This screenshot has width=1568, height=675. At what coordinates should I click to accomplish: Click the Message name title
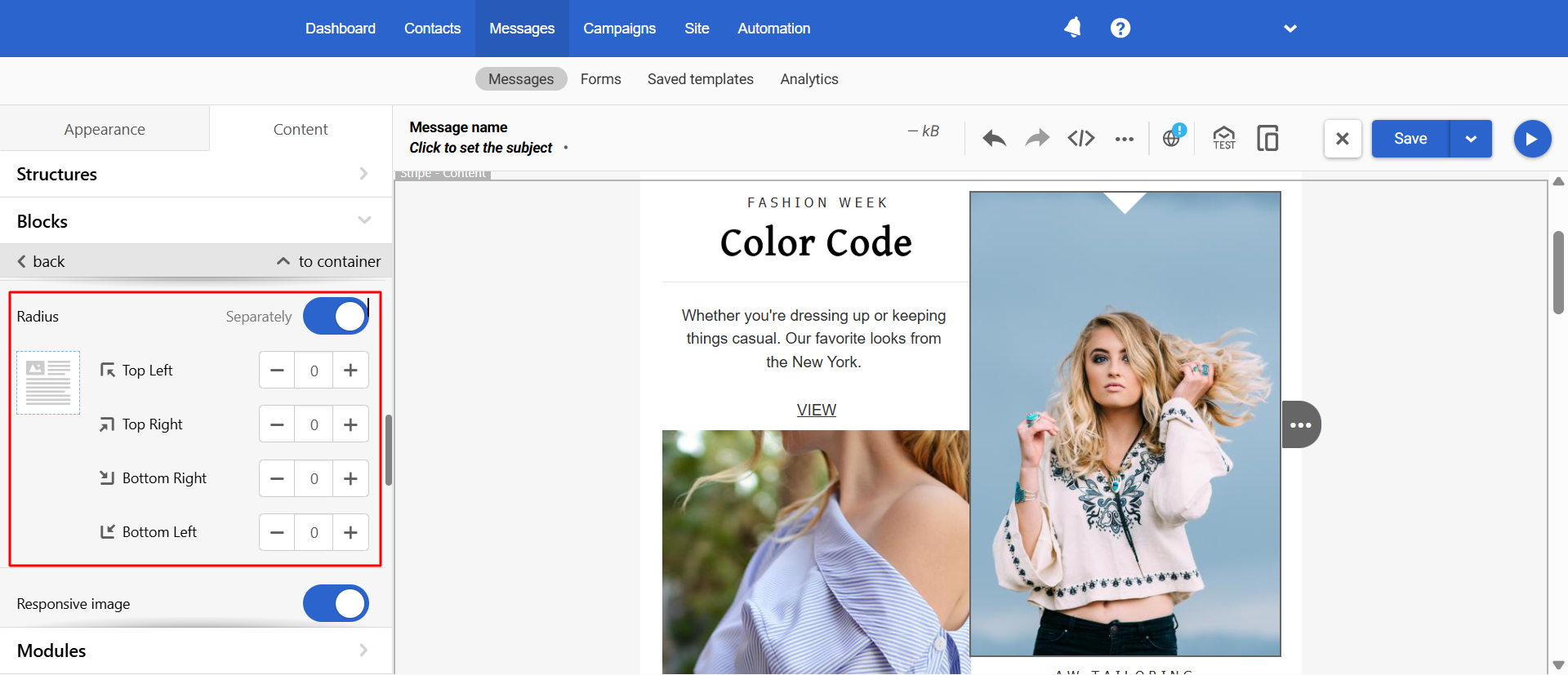coord(458,127)
